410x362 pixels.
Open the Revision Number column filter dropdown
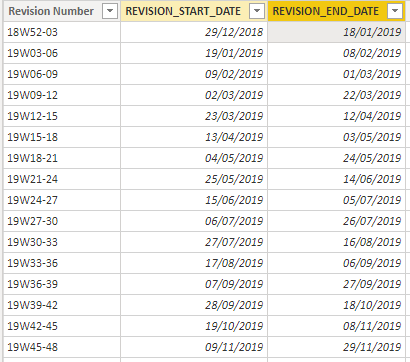(x=110, y=11)
